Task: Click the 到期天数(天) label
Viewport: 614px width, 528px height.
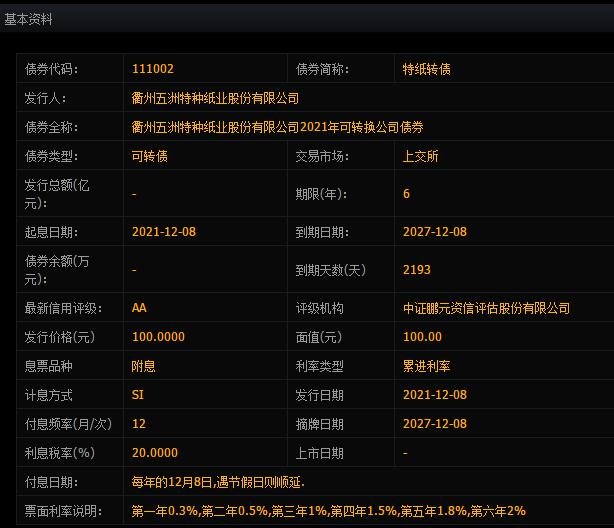Action: point(331,270)
